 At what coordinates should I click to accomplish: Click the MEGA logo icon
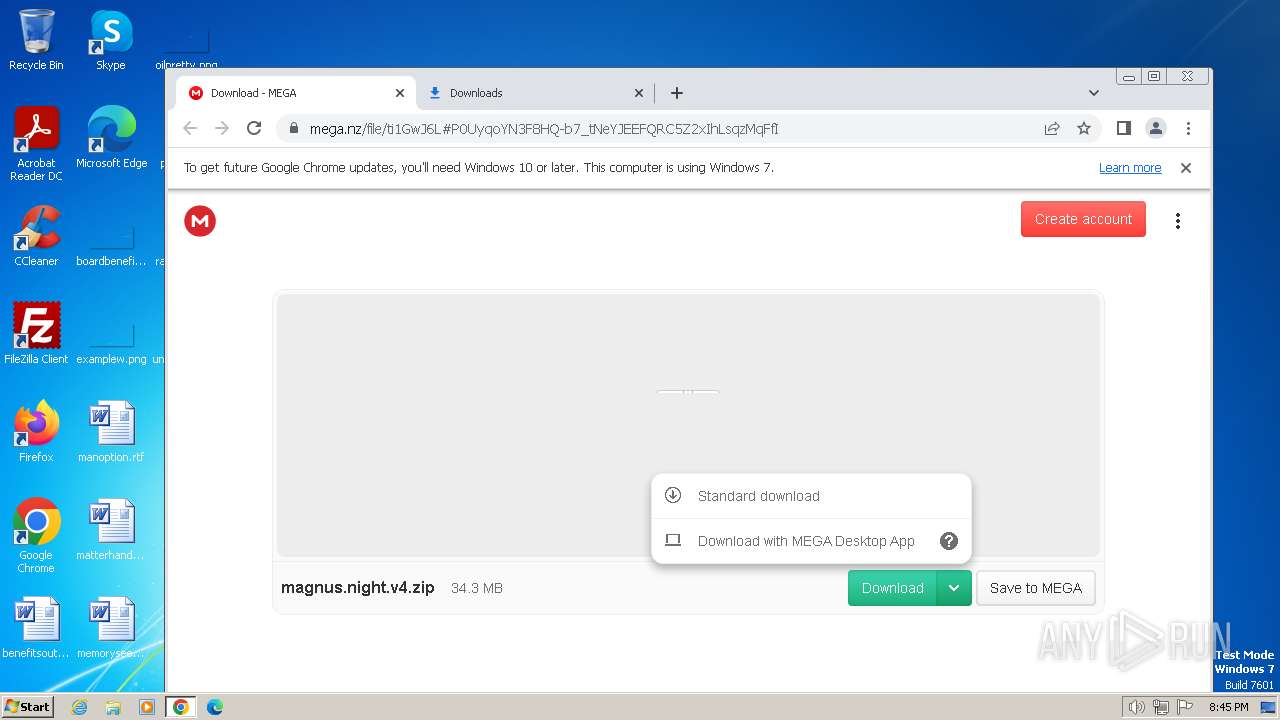[x=200, y=221]
